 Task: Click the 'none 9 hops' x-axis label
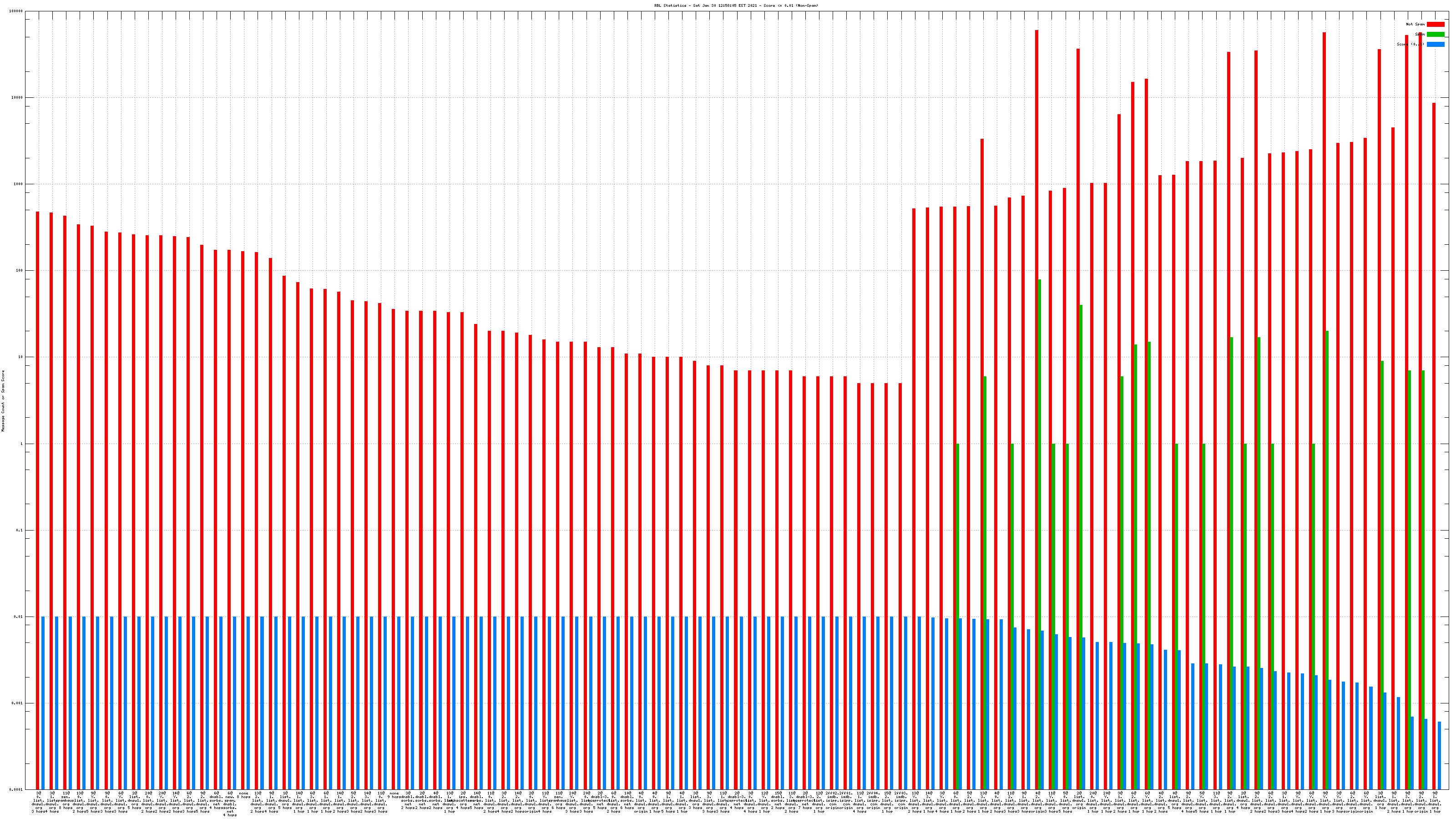(x=394, y=795)
